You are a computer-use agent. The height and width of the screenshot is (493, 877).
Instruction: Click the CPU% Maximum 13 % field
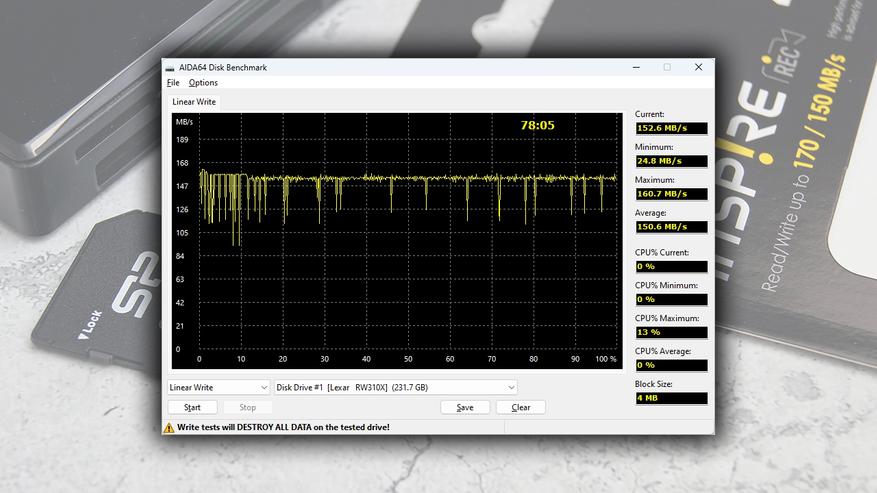pos(671,332)
